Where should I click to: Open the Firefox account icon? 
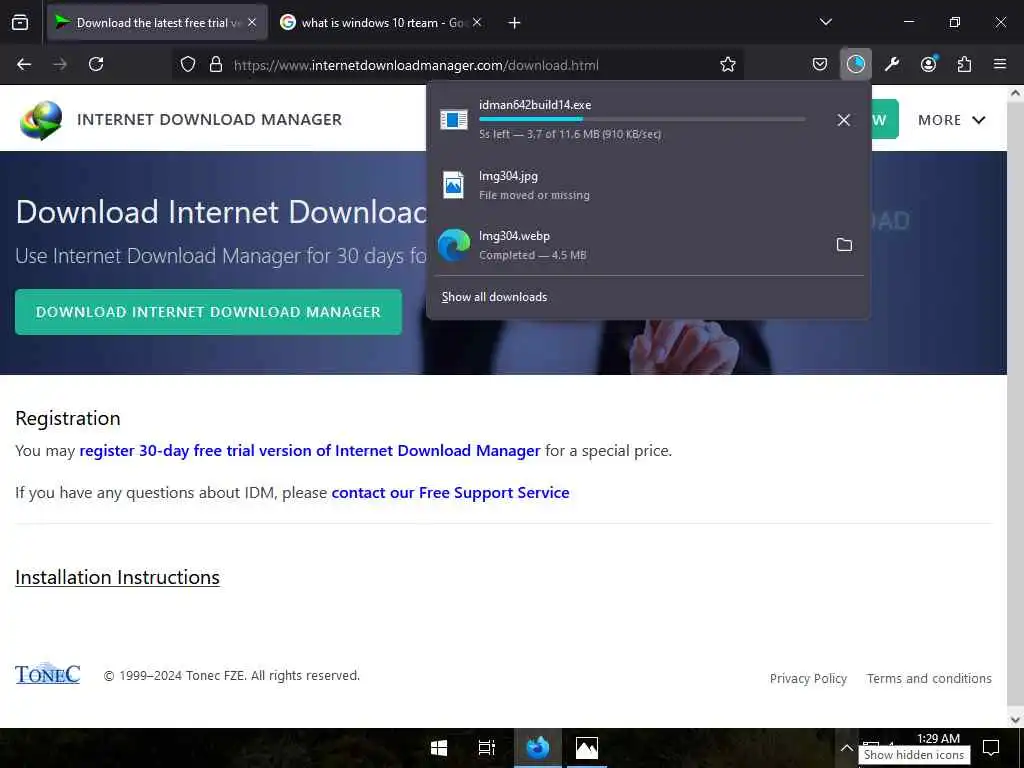(x=928, y=64)
